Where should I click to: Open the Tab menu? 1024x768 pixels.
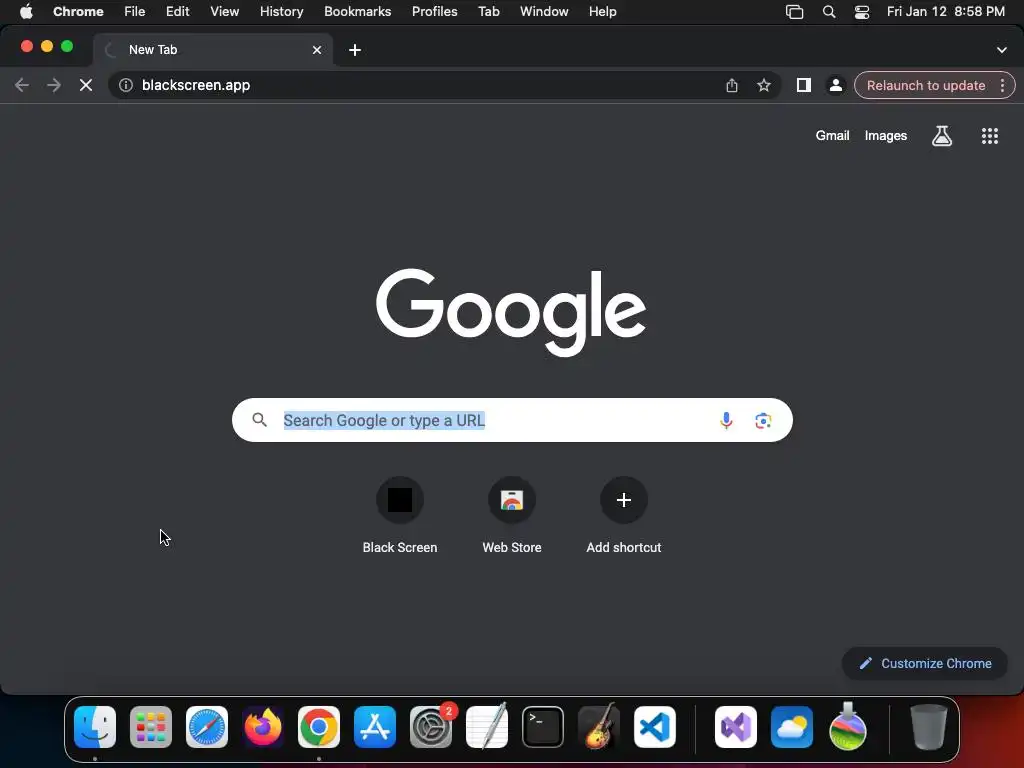tap(488, 11)
